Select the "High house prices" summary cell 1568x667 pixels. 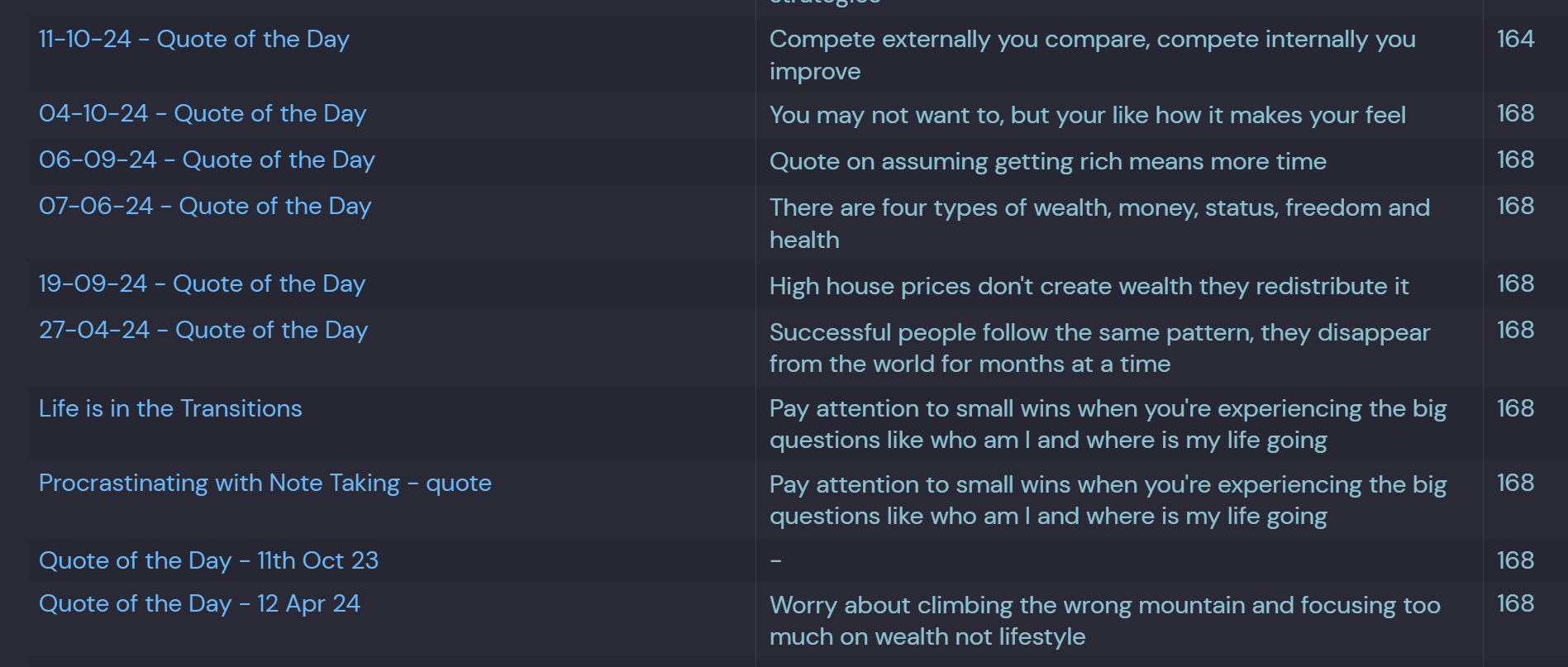[x=1089, y=287]
